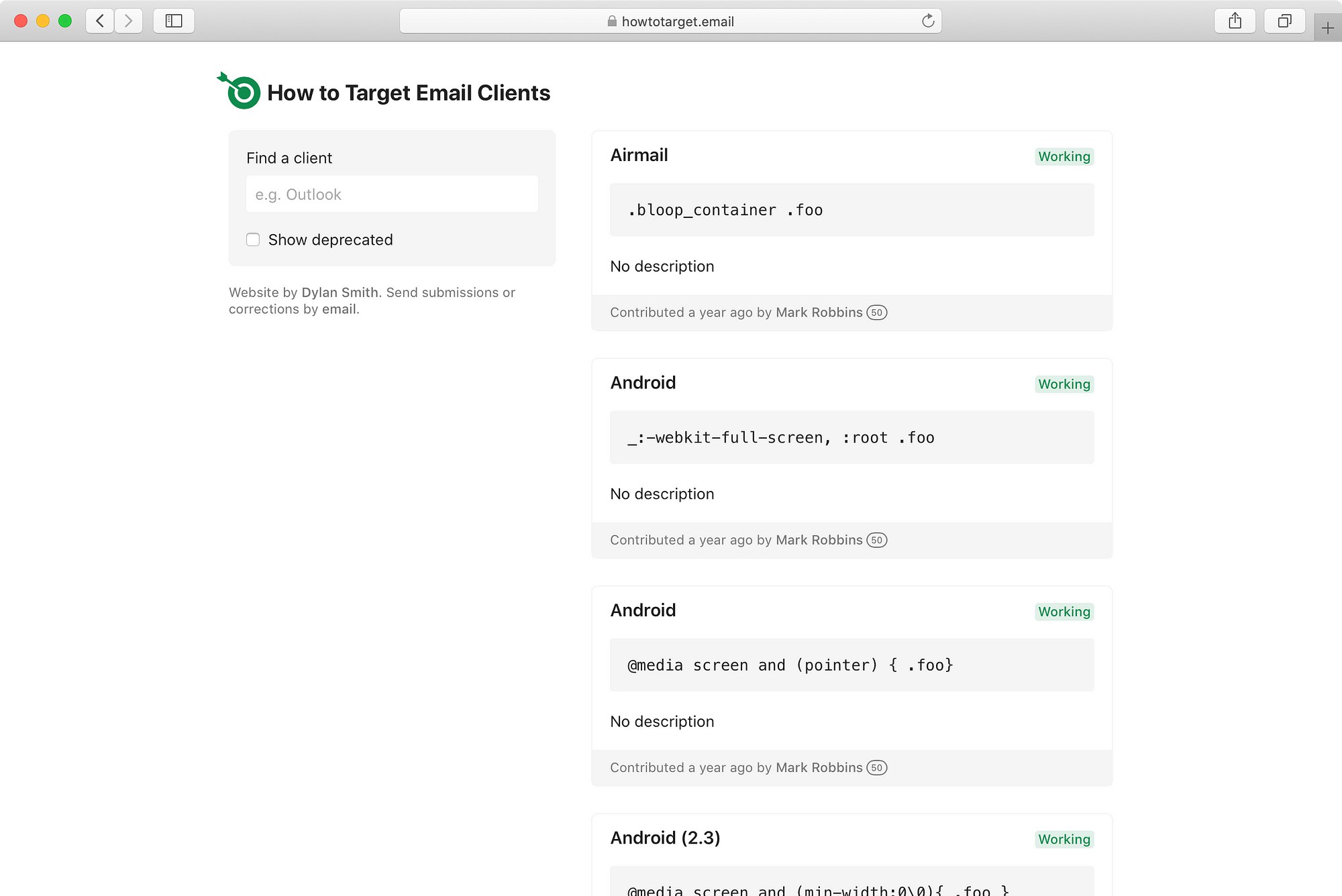The width and height of the screenshot is (1342, 896).
Task: Show all tabs overview icon
Action: click(x=1284, y=21)
